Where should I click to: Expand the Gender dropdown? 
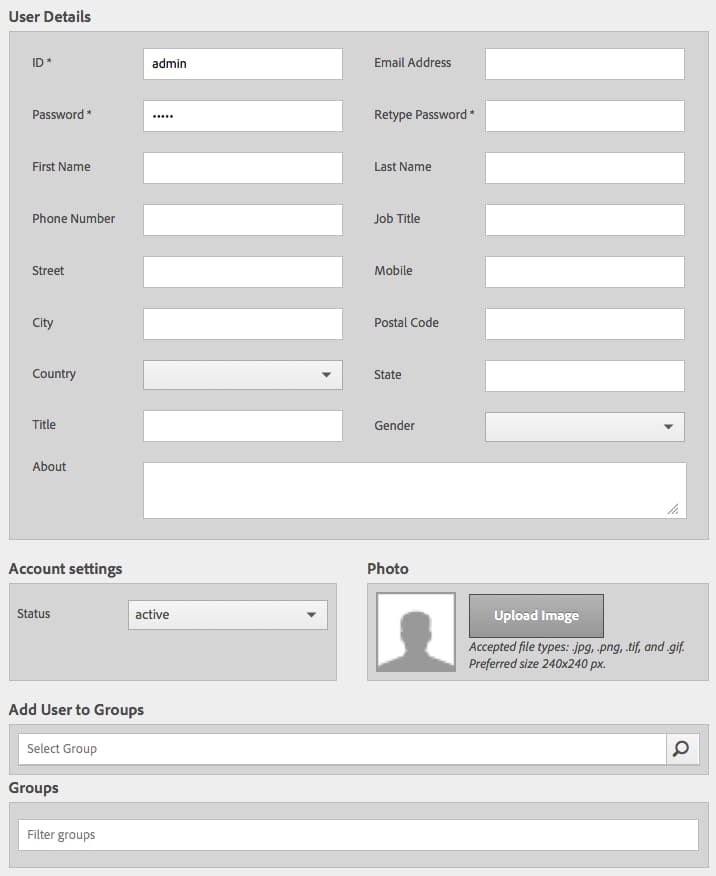pyautogui.click(x=584, y=427)
